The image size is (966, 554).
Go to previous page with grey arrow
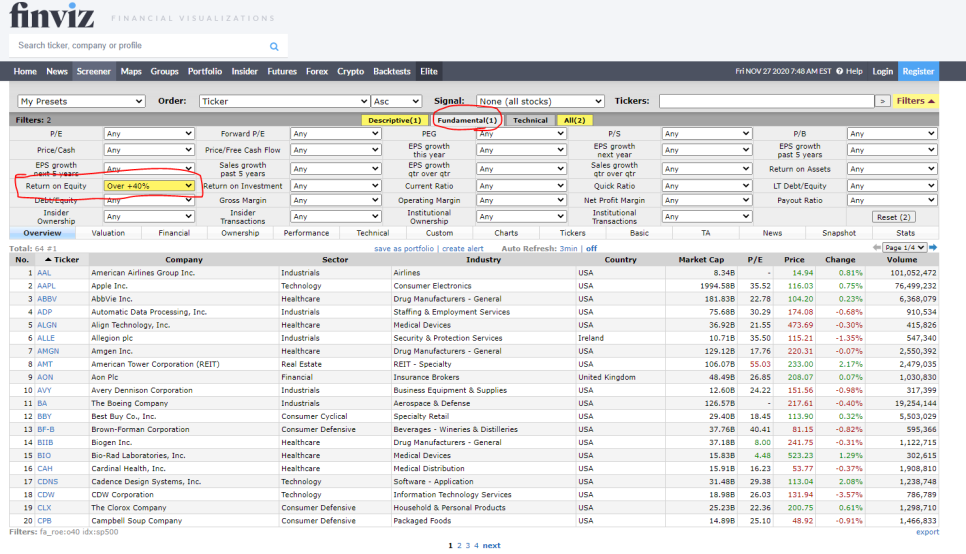(877, 247)
